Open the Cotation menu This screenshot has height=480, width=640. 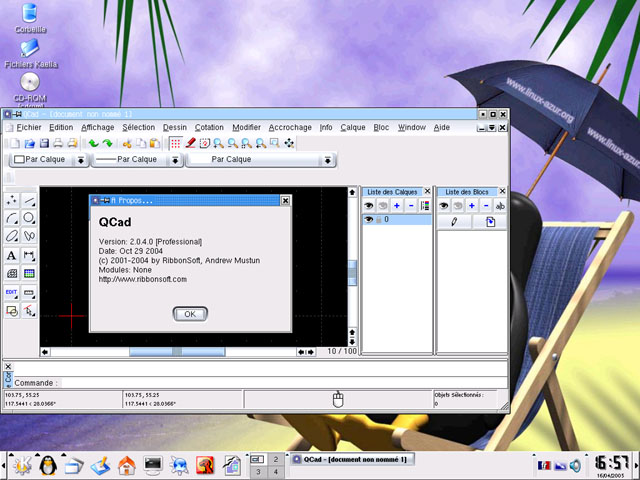click(x=209, y=127)
